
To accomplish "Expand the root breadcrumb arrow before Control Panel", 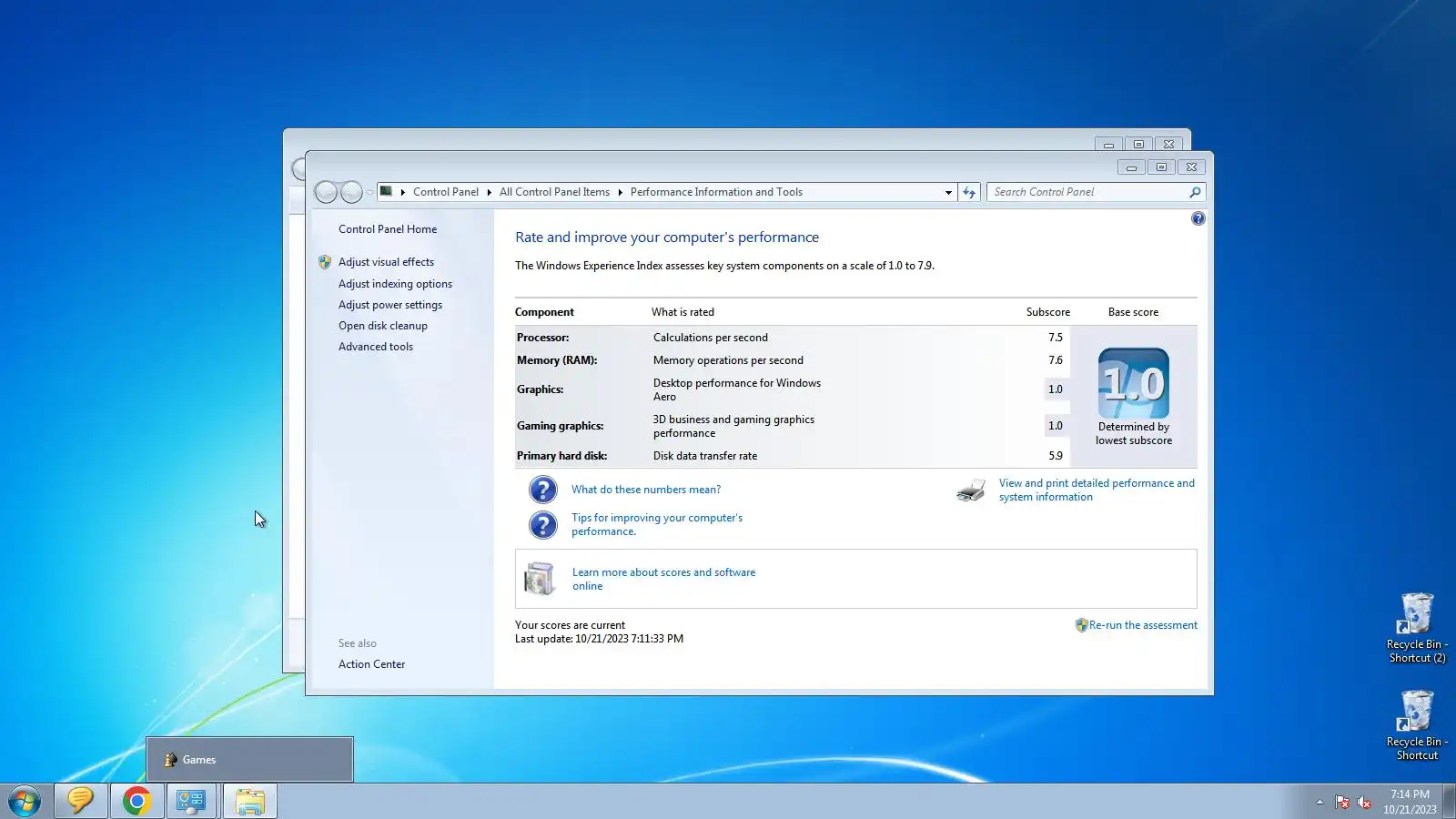I will (x=402, y=192).
